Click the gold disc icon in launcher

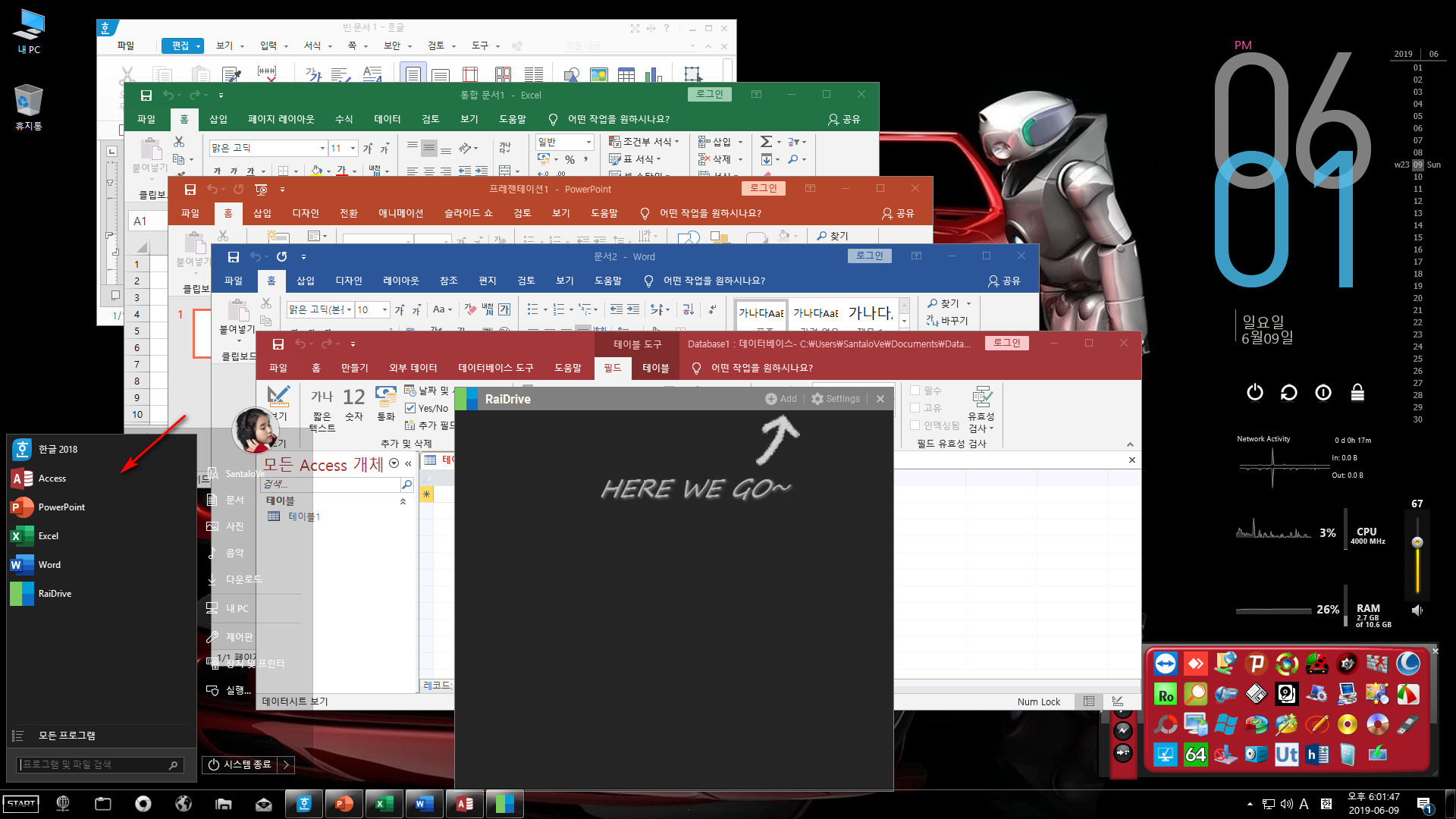point(1348,724)
